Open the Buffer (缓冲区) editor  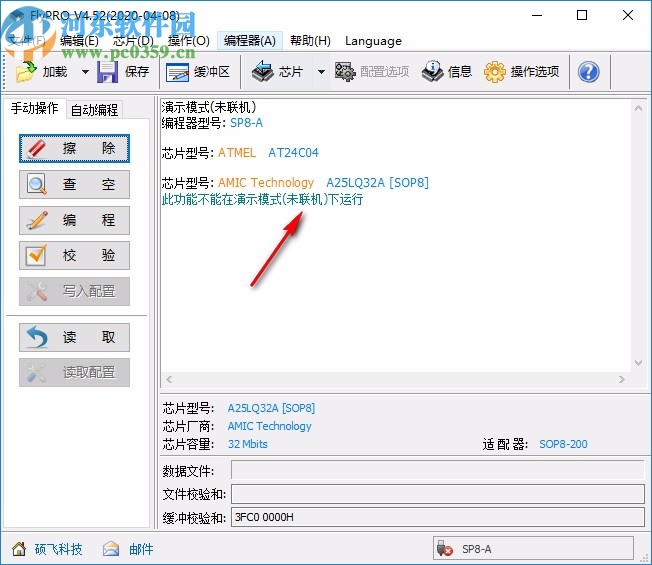pos(198,72)
